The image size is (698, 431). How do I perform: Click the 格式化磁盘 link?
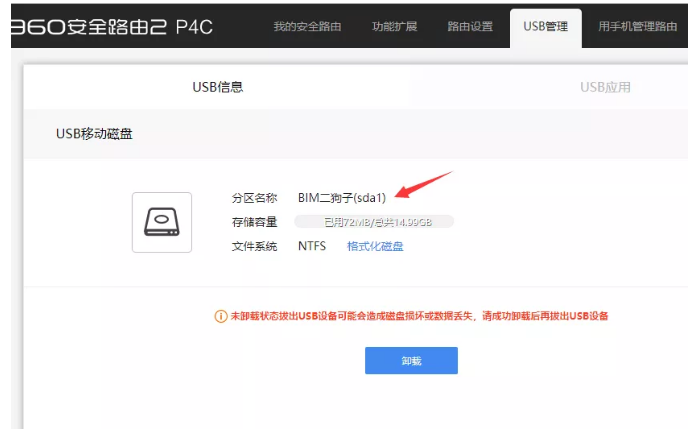(x=375, y=246)
